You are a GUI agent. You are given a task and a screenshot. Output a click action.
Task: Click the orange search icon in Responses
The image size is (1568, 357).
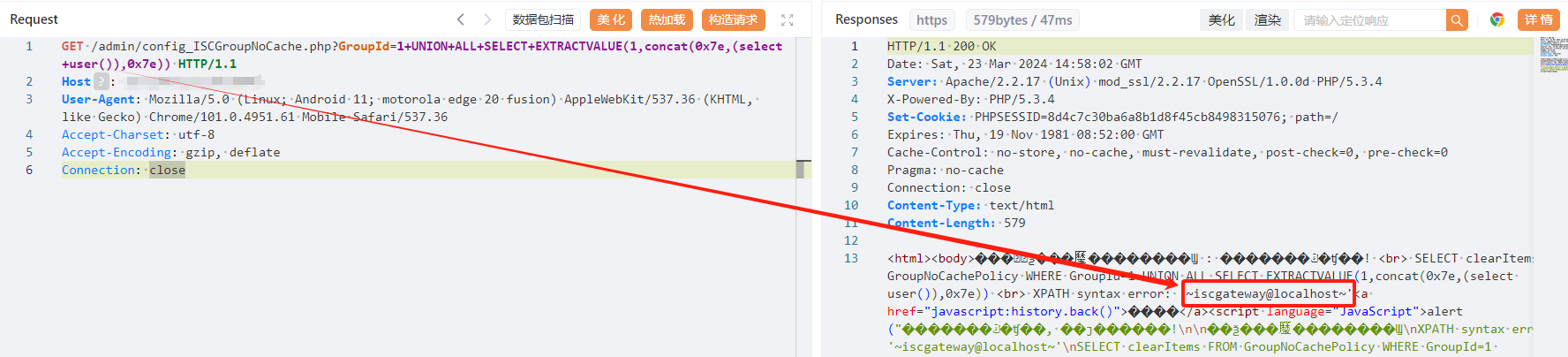point(1457,19)
